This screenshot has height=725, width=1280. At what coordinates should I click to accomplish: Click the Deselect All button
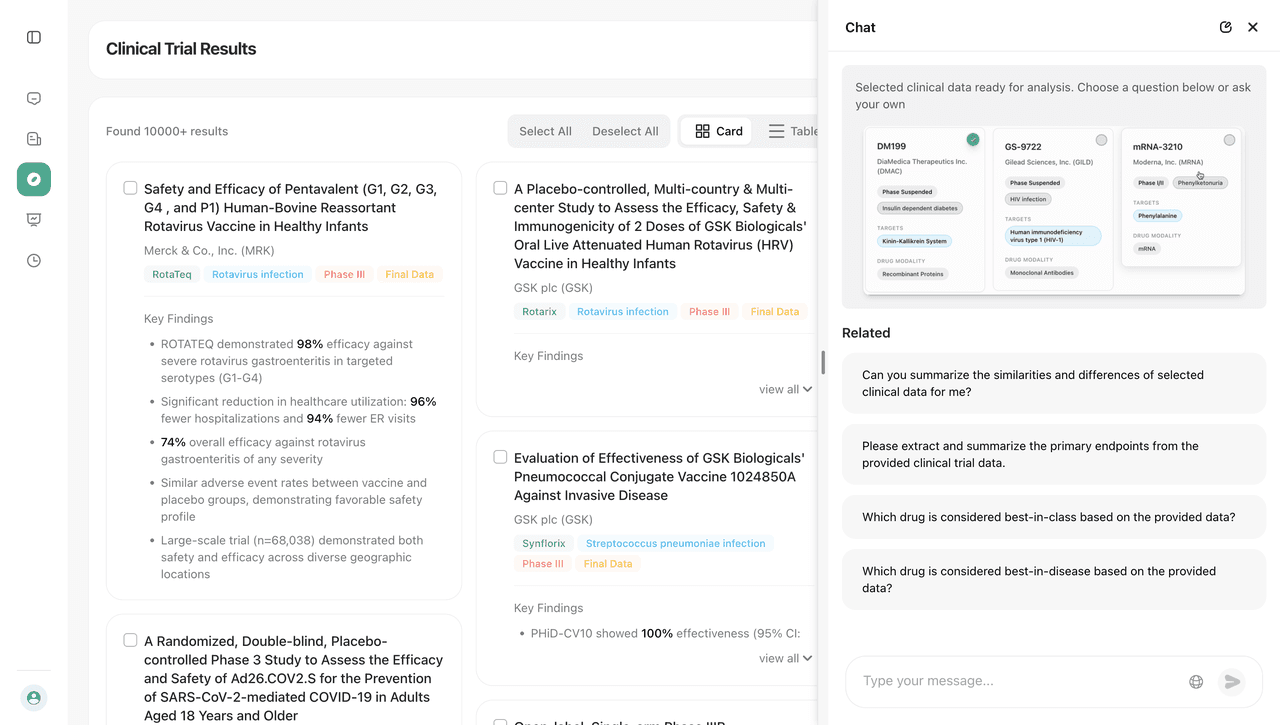pos(625,131)
